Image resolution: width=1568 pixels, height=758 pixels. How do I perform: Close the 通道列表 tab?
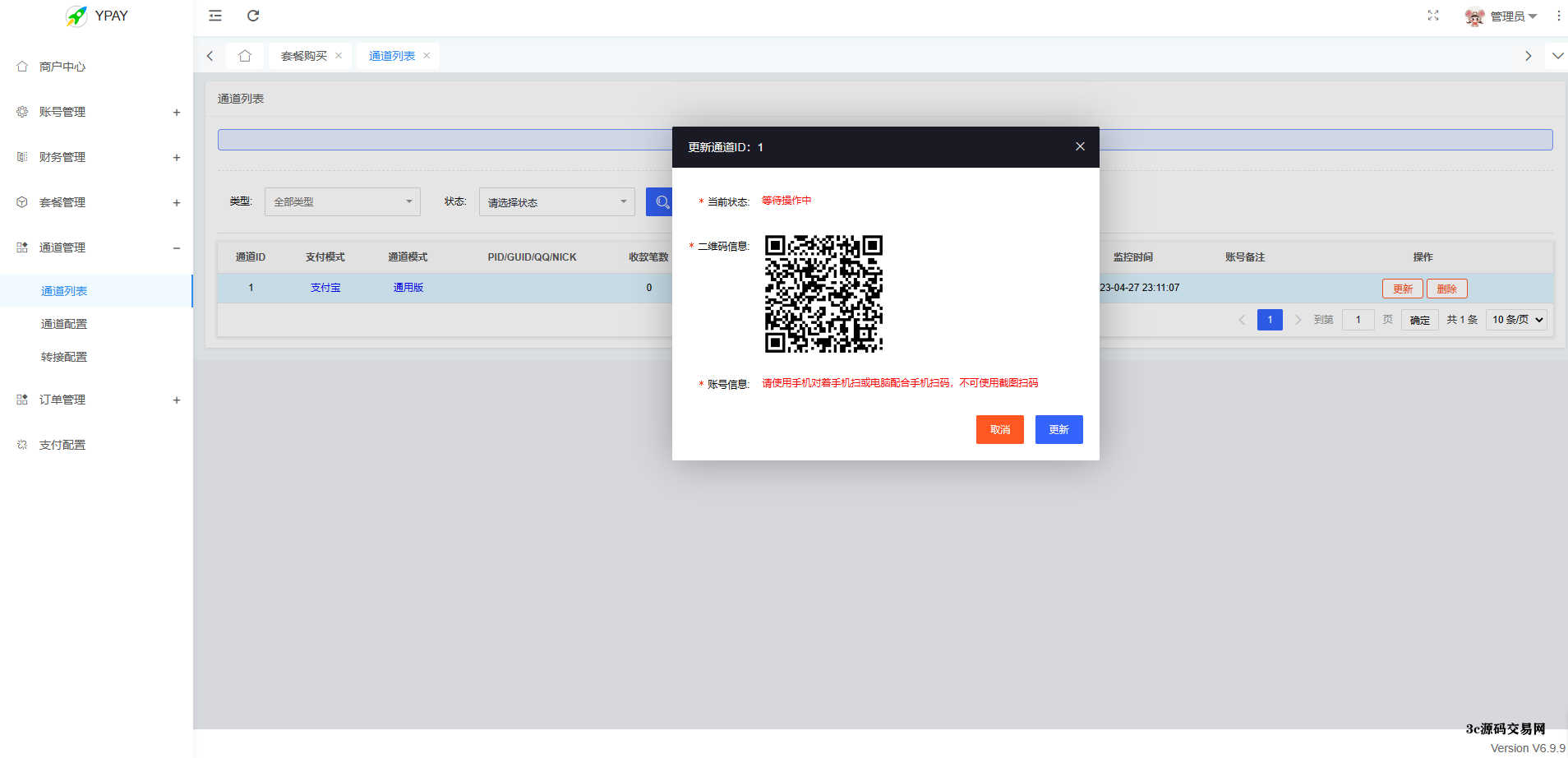427,56
